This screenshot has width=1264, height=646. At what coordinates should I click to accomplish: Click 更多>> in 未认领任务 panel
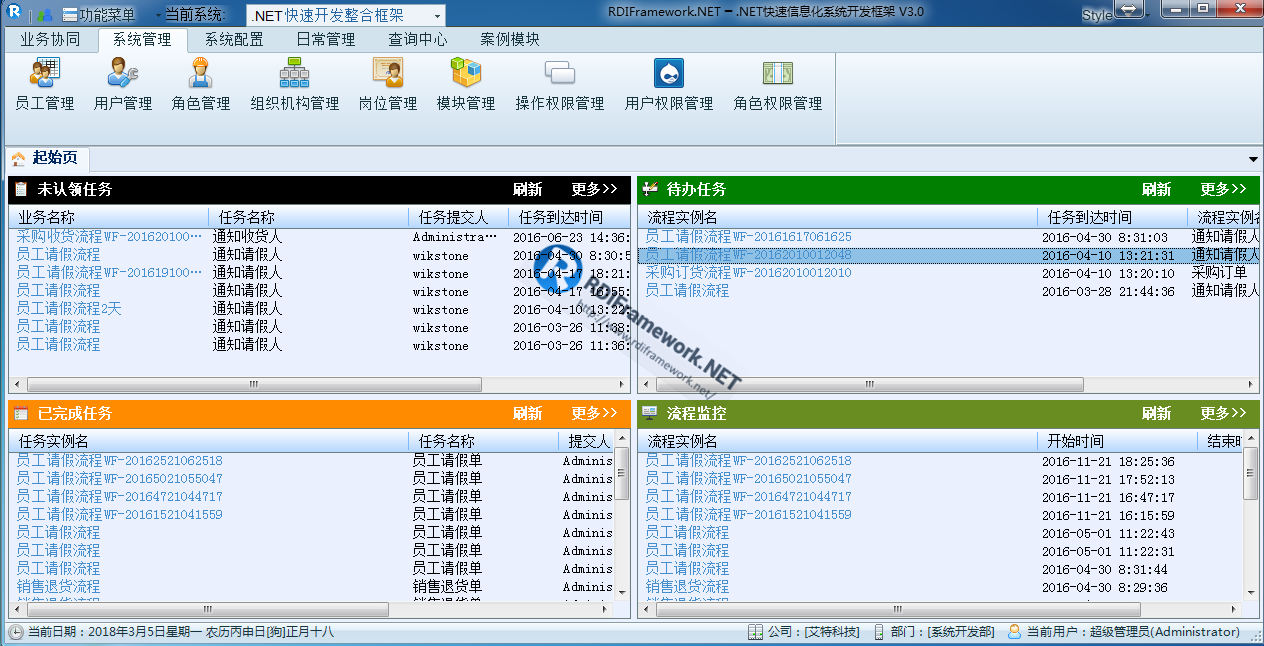pyautogui.click(x=594, y=189)
